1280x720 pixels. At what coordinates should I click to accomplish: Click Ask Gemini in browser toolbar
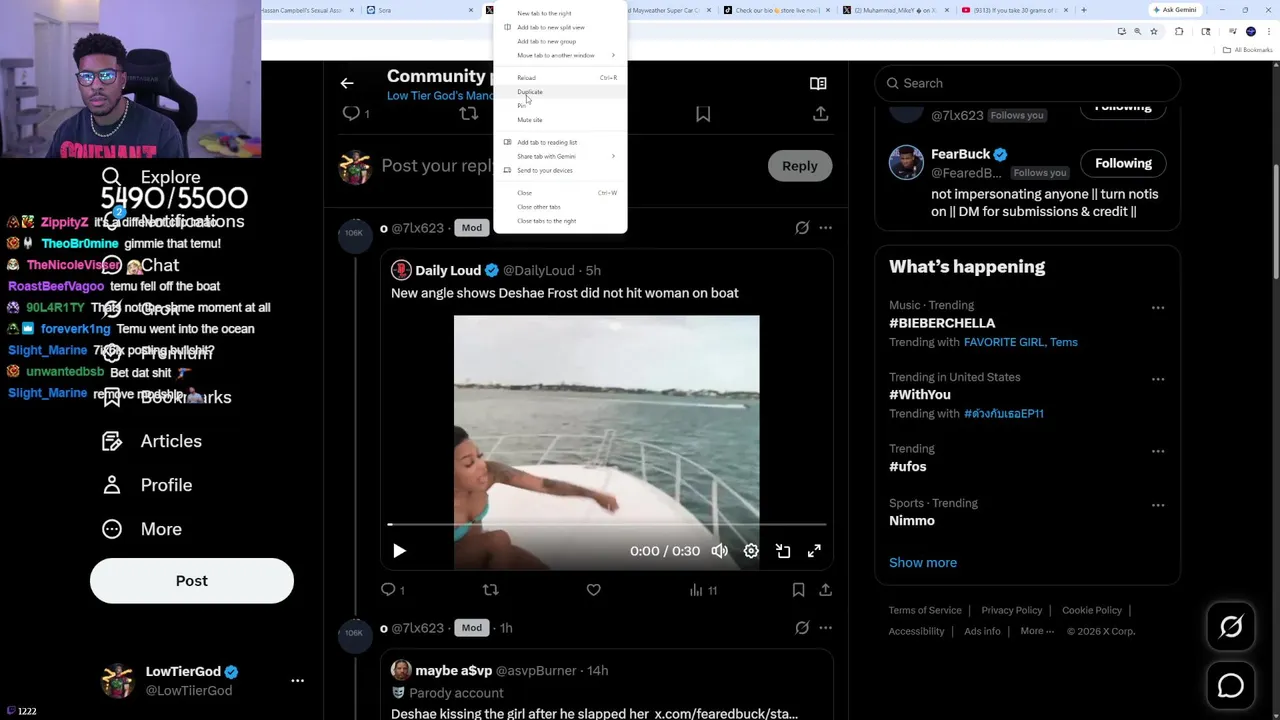(1174, 10)
